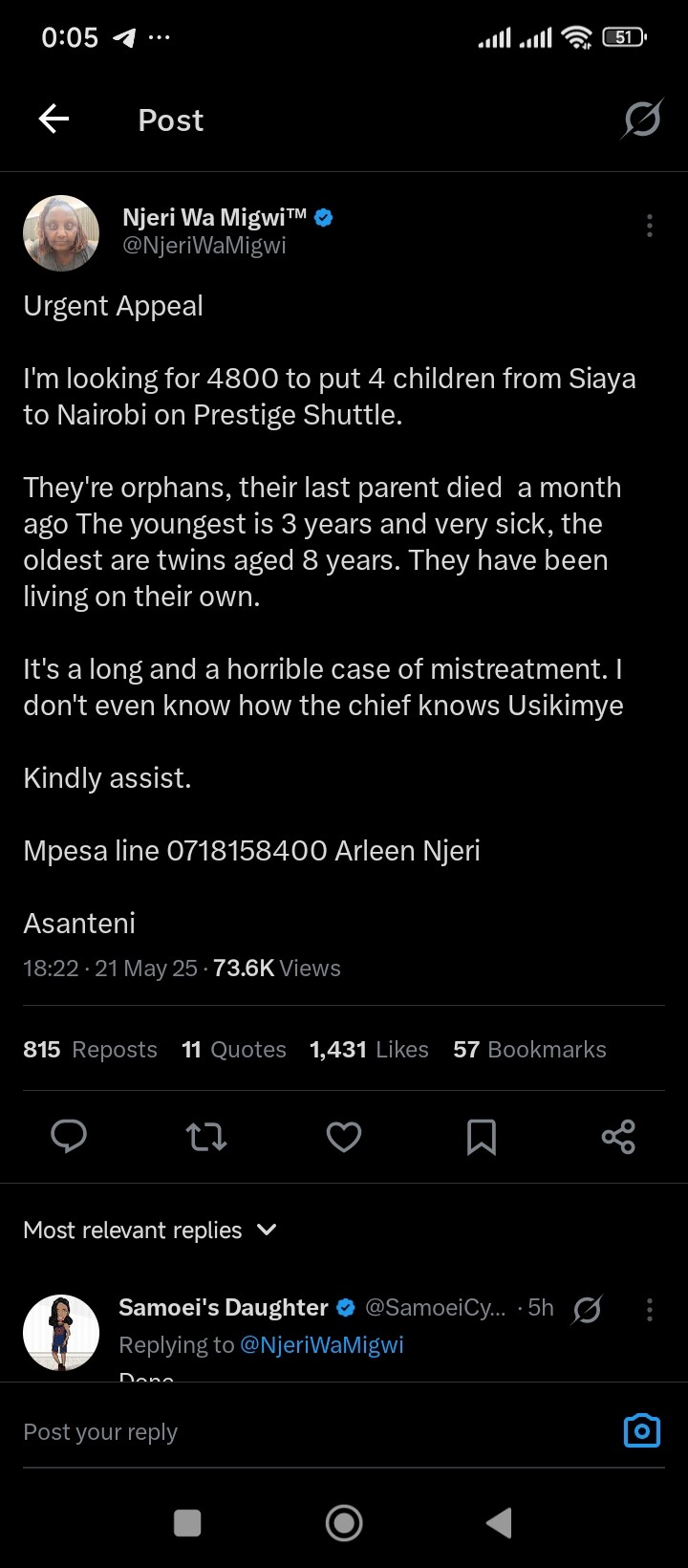The image size is (688, 1568).
Task: Tap the Post your reply field
Action: (287, 1431)
